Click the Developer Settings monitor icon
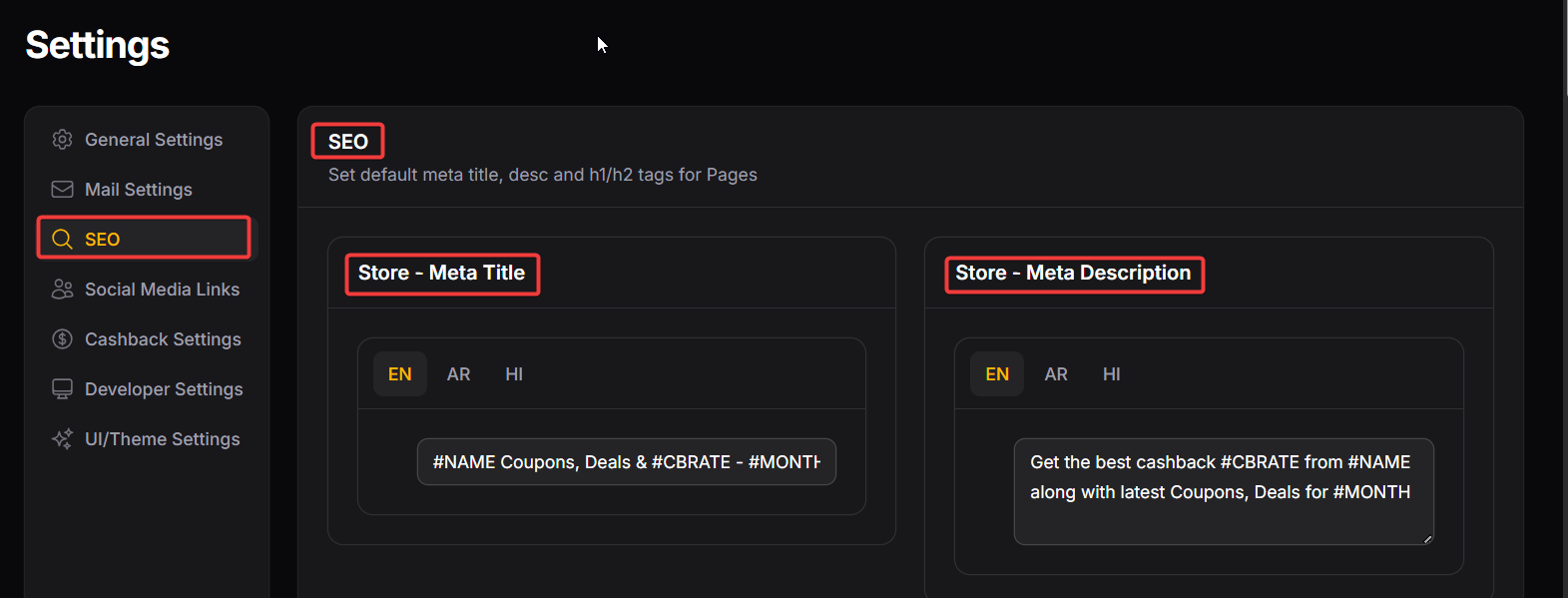Screen dimensions: 1568x598 (62, 389)
